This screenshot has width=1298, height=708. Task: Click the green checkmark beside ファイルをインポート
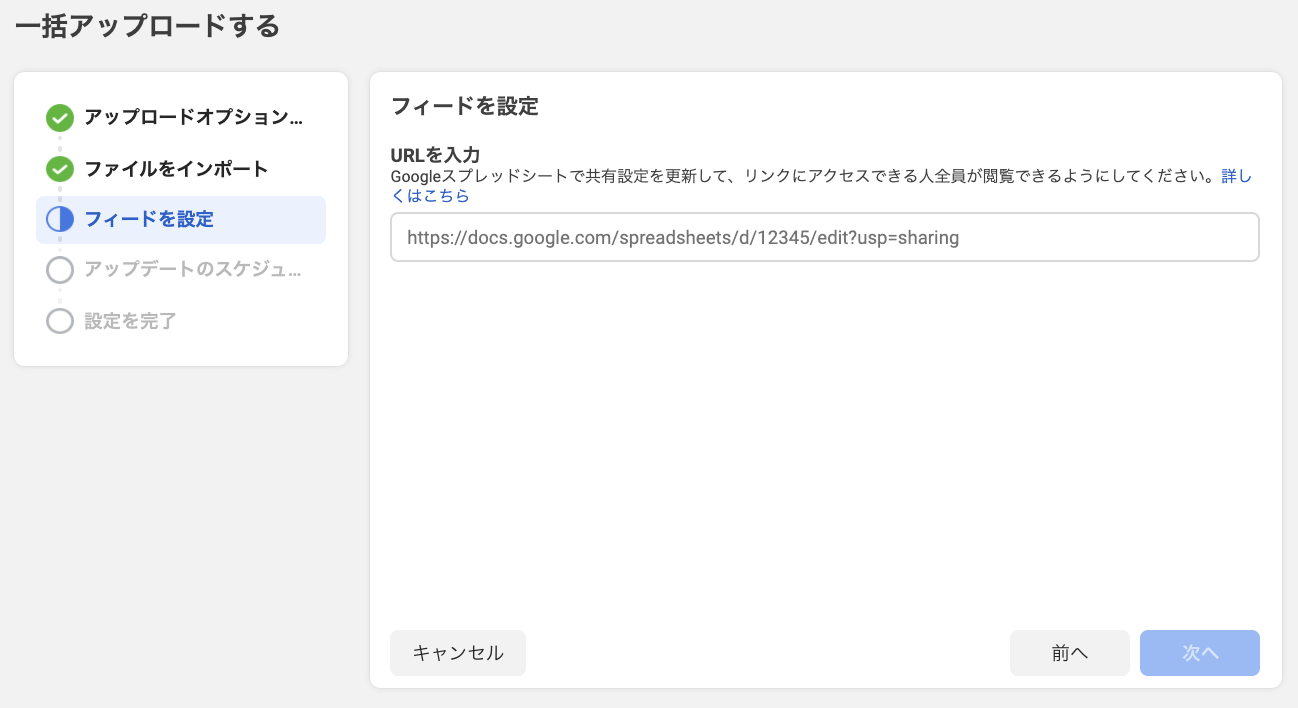pyautogui.click(x=60, y=169)
